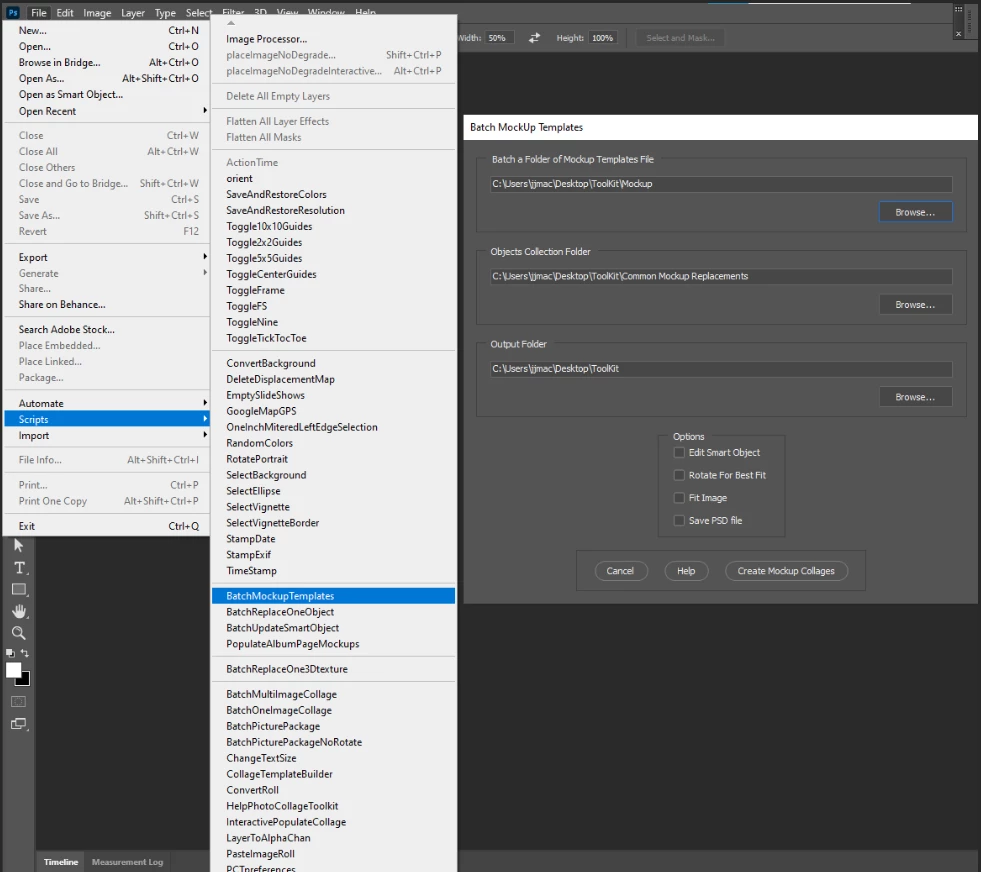Click the Height 100% field
981x872 pixels.
604,38
